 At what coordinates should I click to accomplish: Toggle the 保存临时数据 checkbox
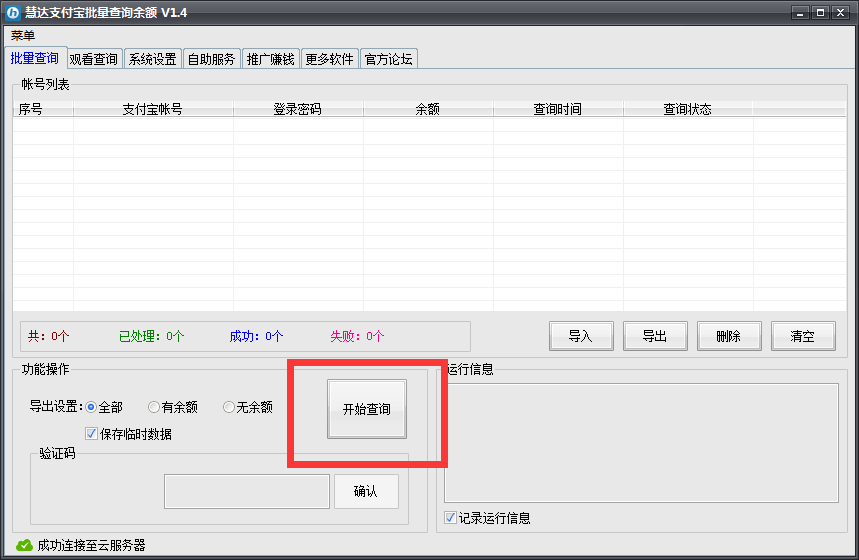(x=92, y=434)
